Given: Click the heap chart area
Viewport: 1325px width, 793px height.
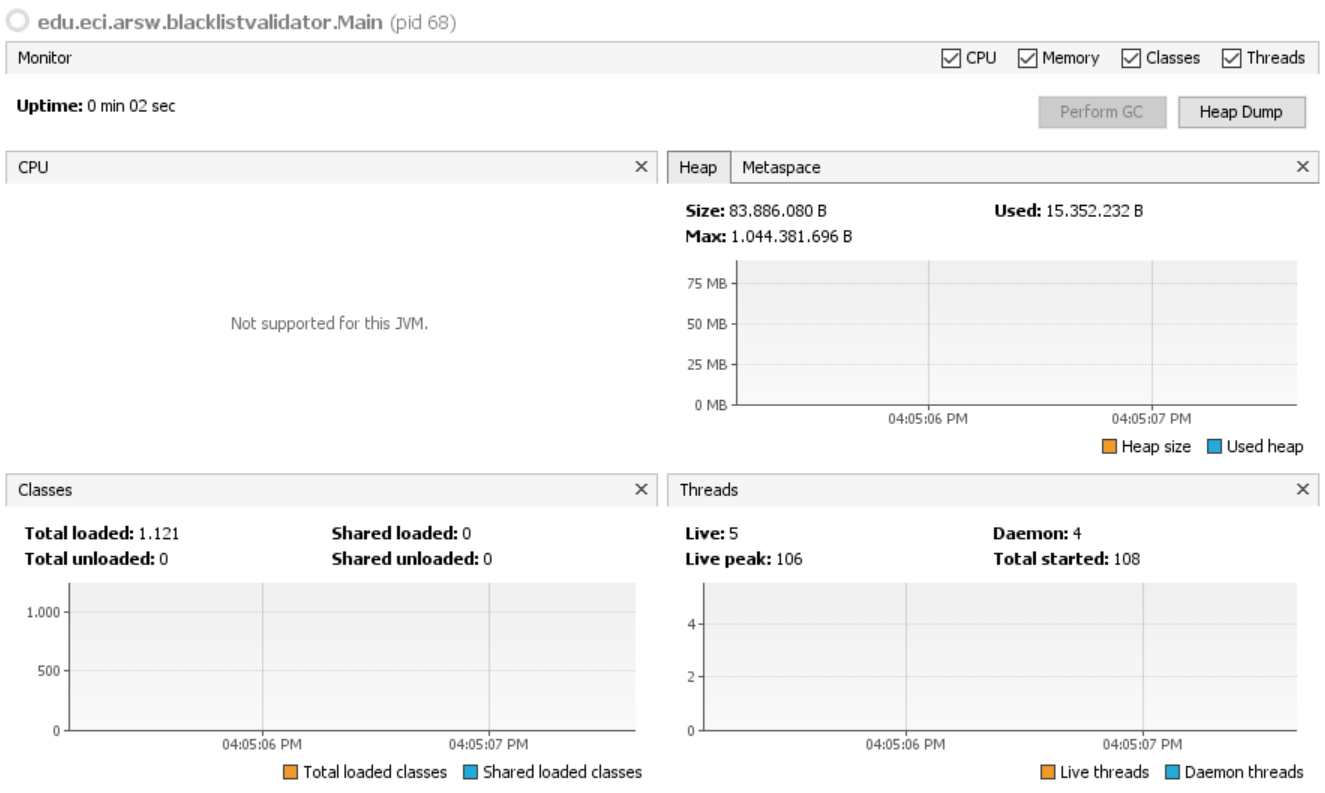Looking at the screenshot, I should (x=1017, y=333).
